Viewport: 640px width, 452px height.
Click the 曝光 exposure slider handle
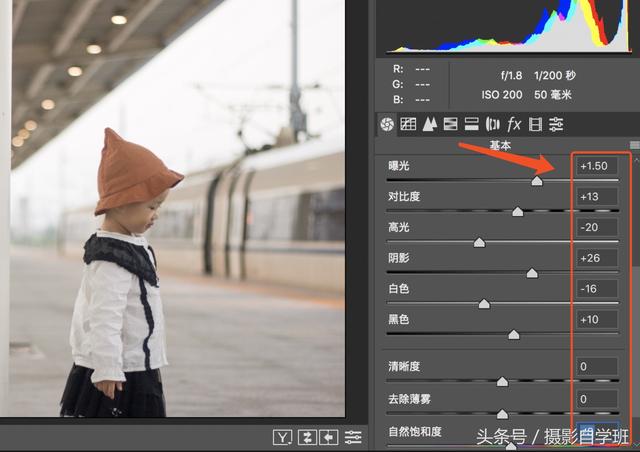537,181
